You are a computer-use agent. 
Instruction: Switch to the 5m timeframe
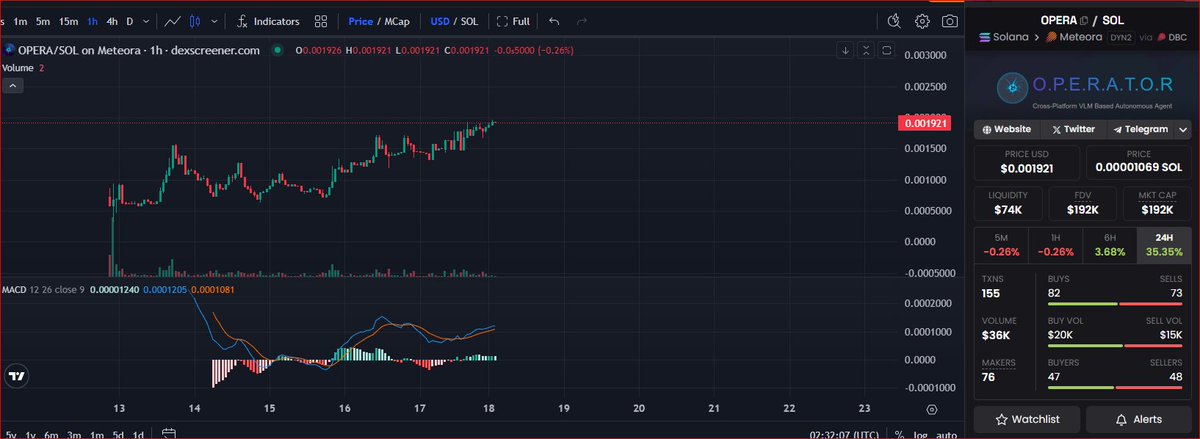pyautogui.click(x=43, y=21)
